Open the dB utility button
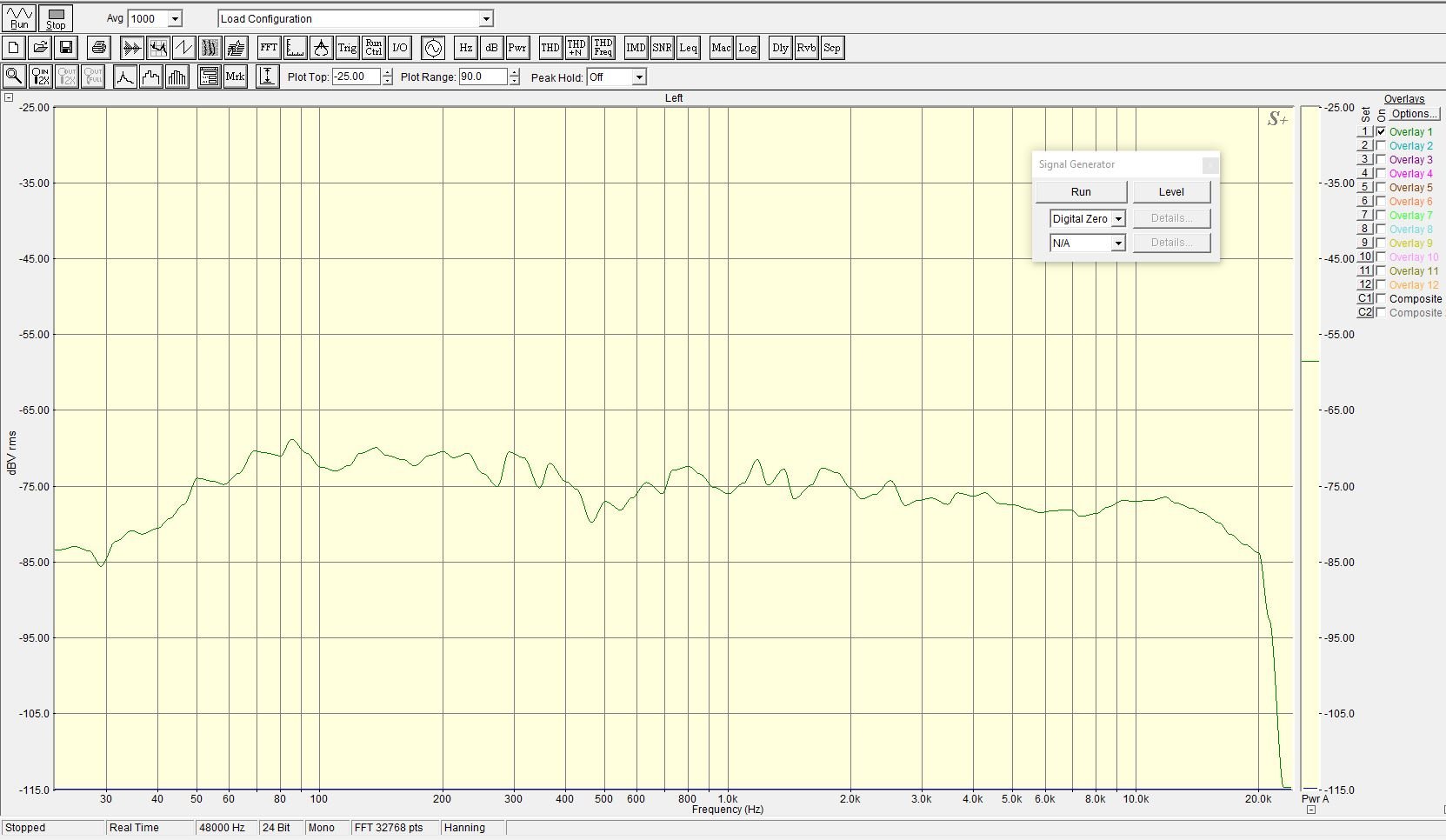1446x840 pixels. click(x=491, y=48)
